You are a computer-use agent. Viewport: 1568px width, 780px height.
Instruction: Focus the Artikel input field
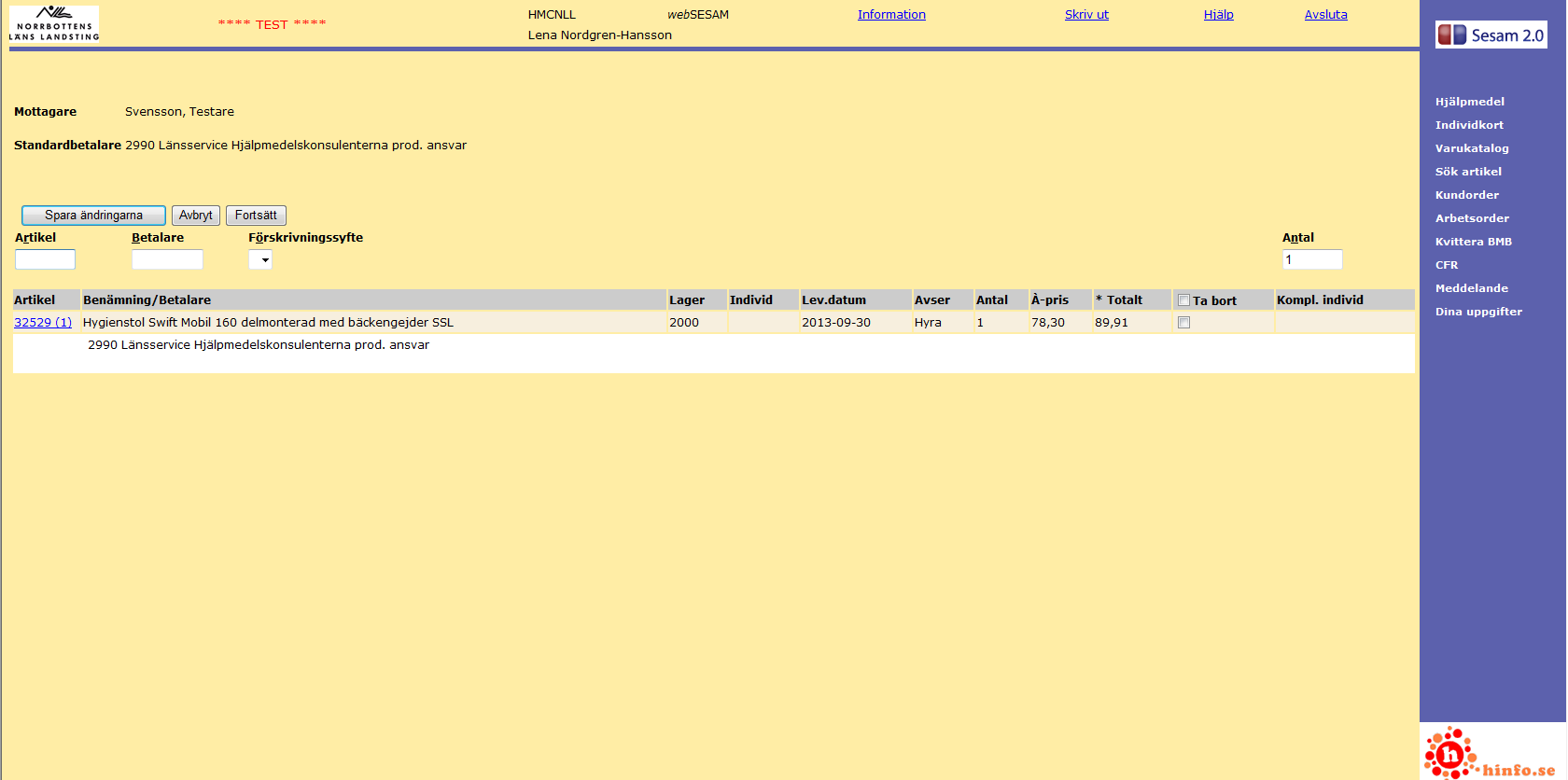point(45,259)
